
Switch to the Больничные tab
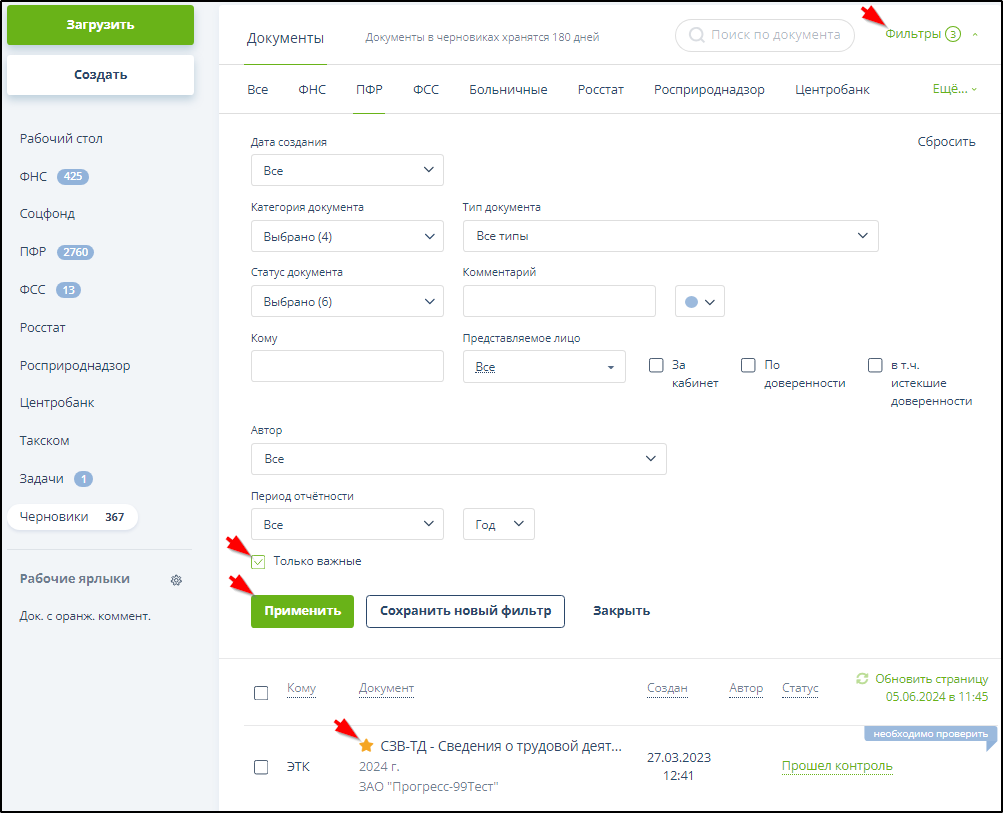click(x=508, y=90)
